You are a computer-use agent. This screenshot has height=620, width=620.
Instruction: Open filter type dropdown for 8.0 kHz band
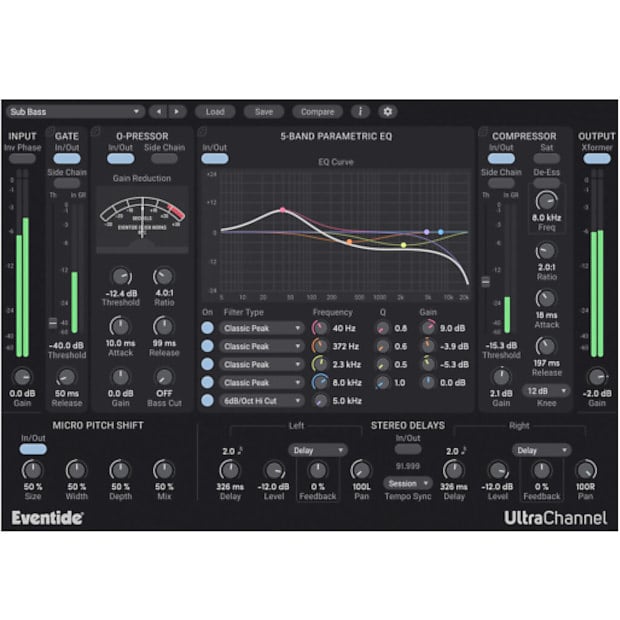(261, 383)
